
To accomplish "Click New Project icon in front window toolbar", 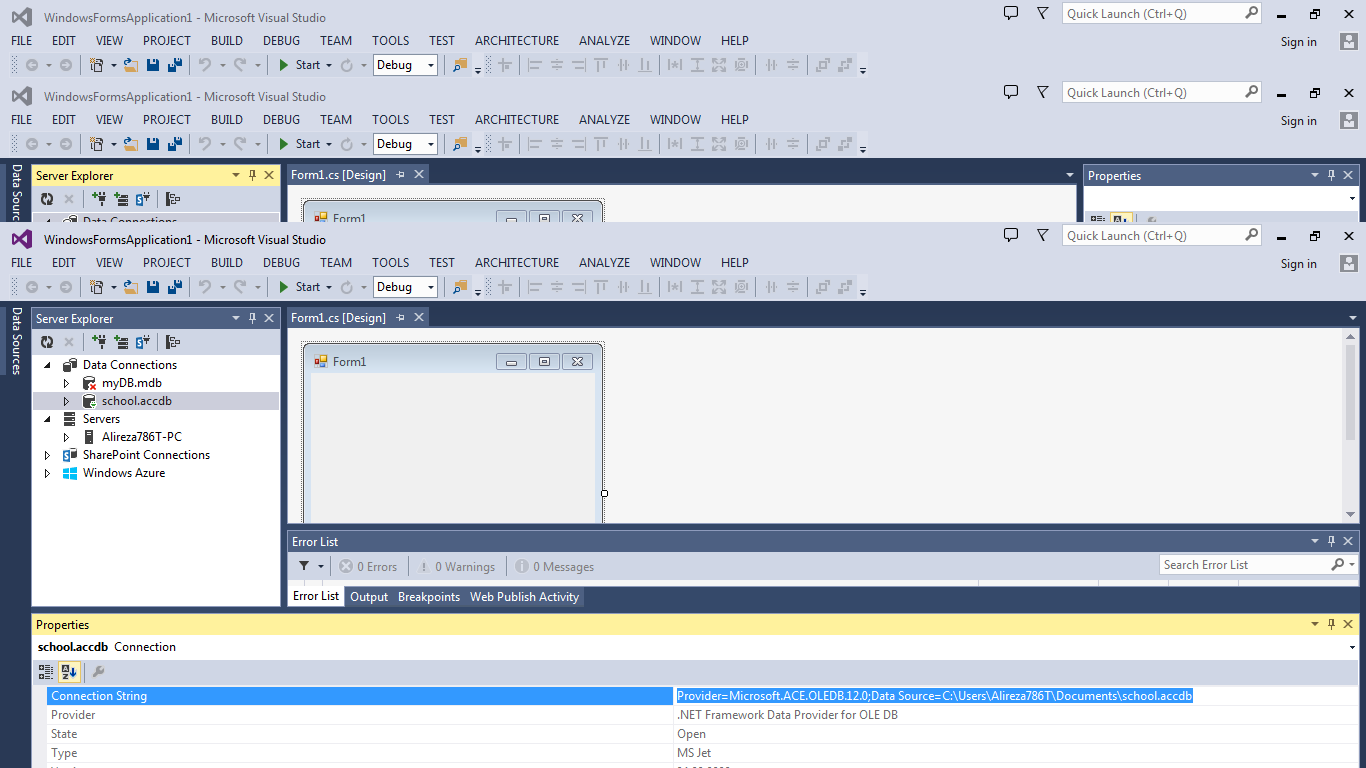I will 96,287.
